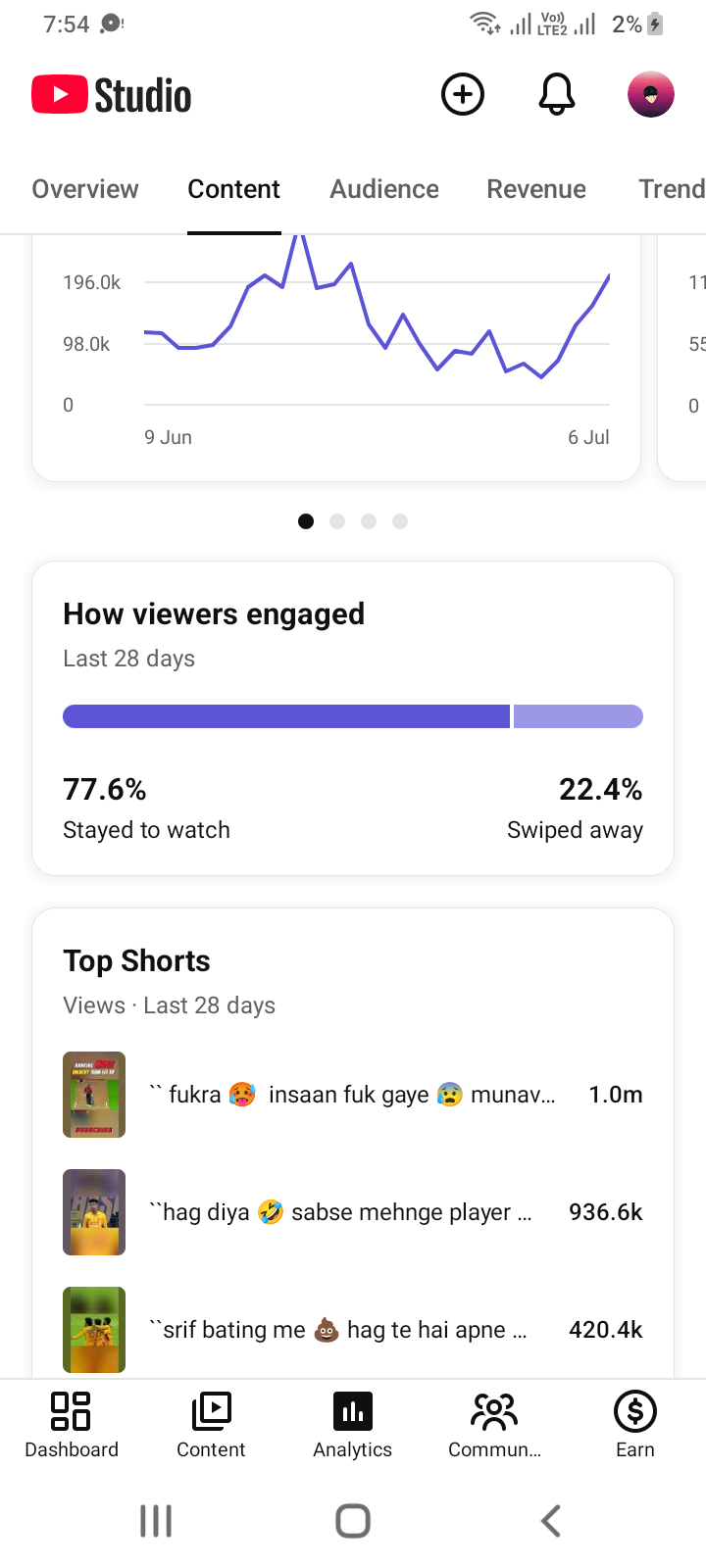Open the Earn dollar icon
Image resolution: width=706 pixels, height=1568 pixels.
pos(635,1427)
